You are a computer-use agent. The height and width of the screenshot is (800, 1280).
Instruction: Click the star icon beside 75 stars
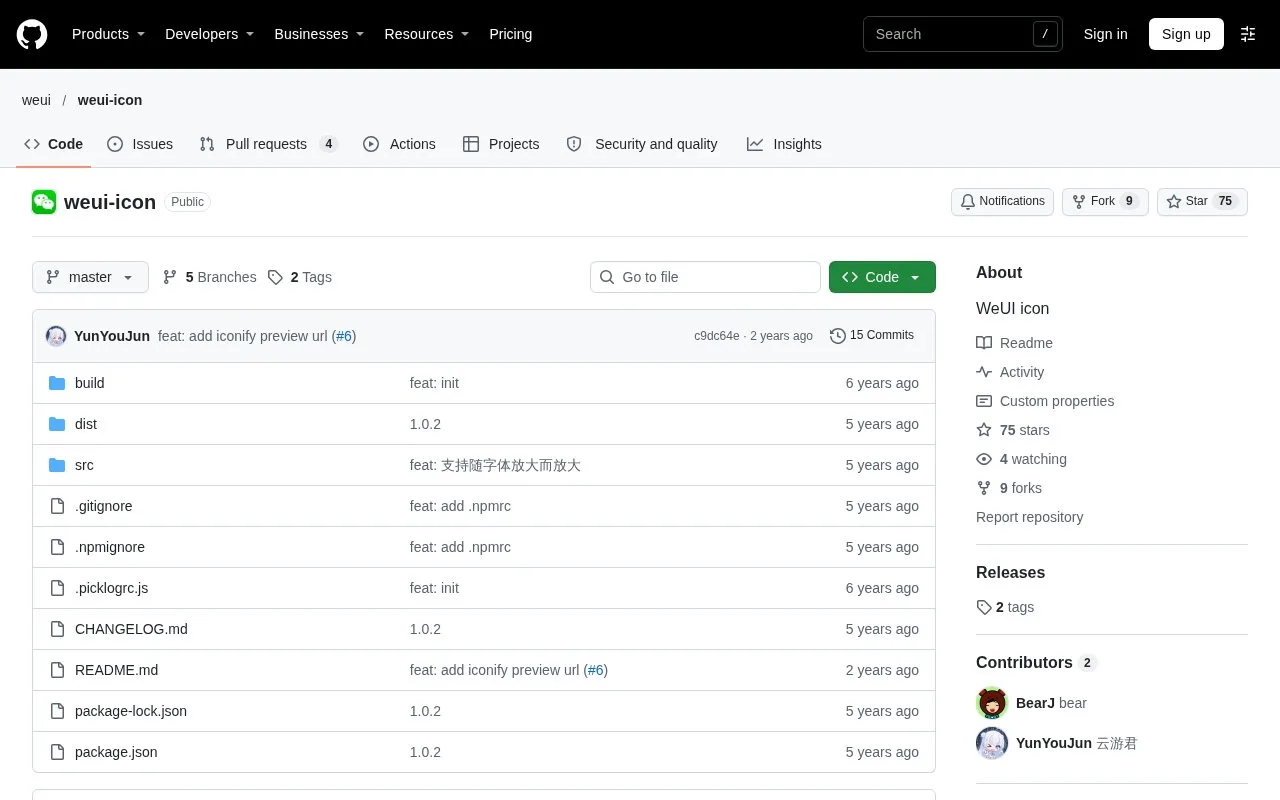click(984, 430)
